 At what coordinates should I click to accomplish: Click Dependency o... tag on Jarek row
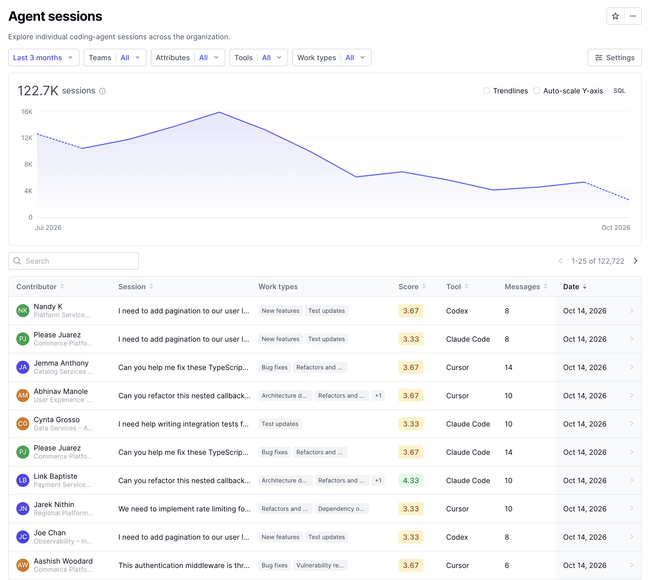click(x=341, y=509)
